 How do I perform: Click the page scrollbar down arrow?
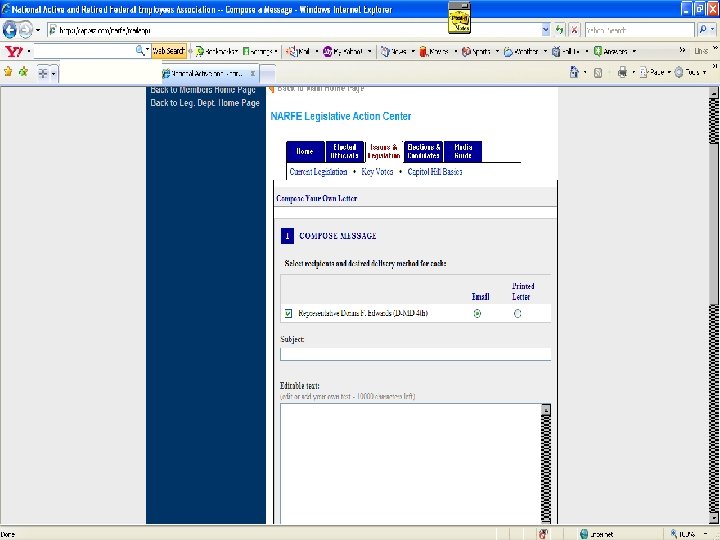(713, 518)
